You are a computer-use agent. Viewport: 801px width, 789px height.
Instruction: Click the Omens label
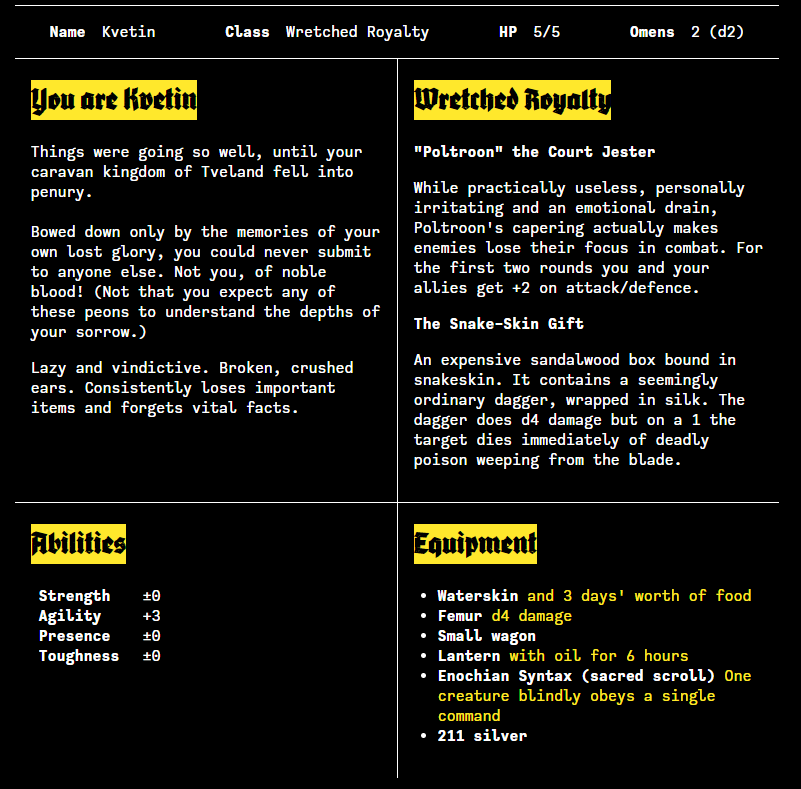tap(652, 32)
